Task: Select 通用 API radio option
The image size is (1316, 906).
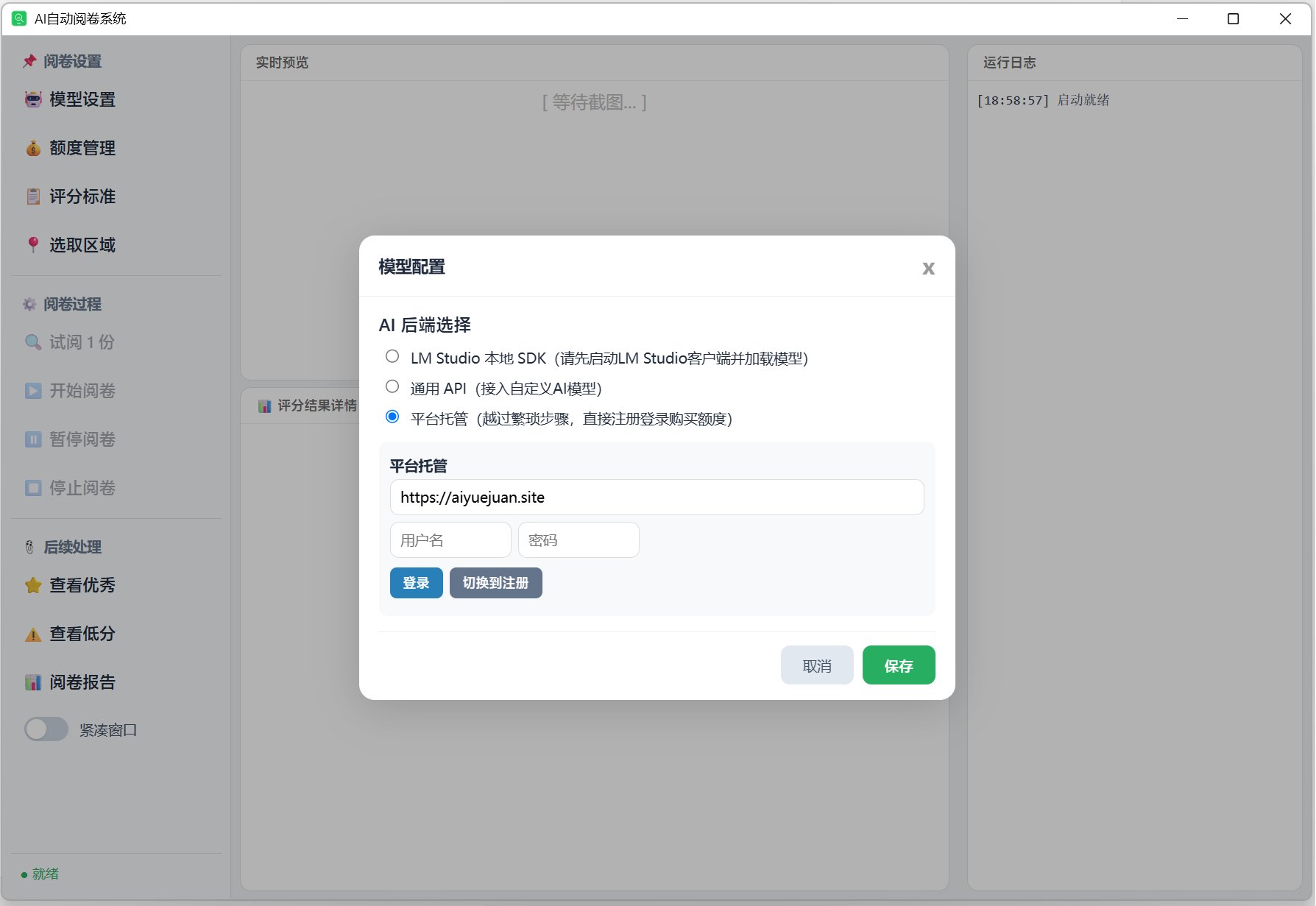Action: (392, 386)
